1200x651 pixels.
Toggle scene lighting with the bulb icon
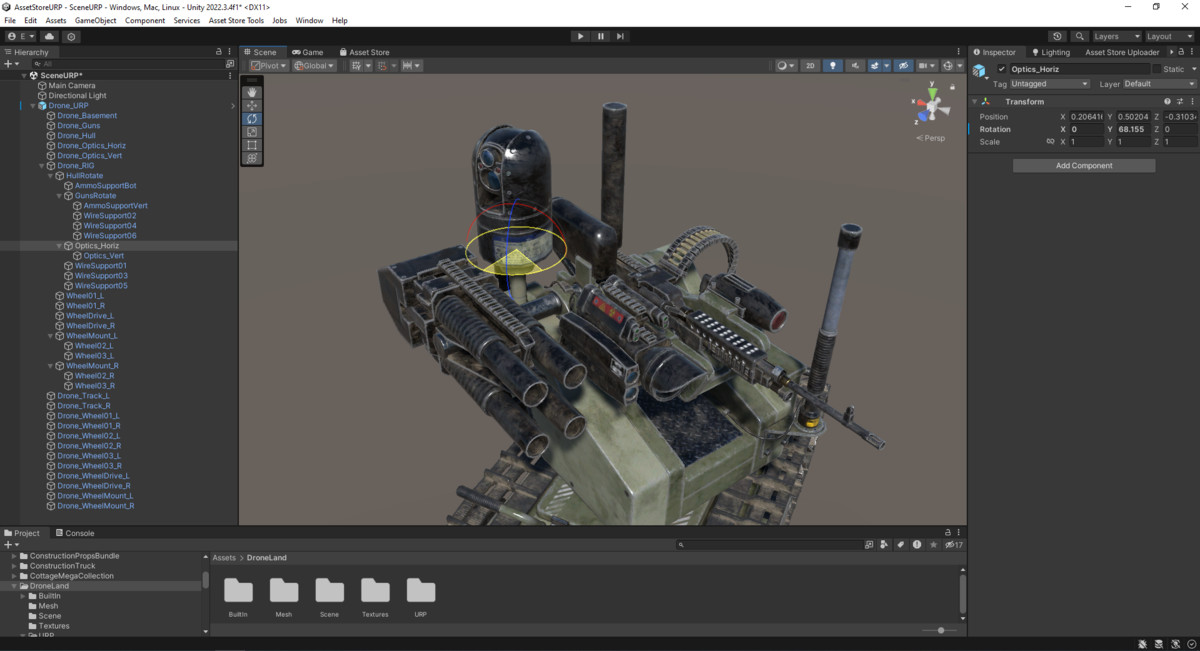click(x=833, y=65)
